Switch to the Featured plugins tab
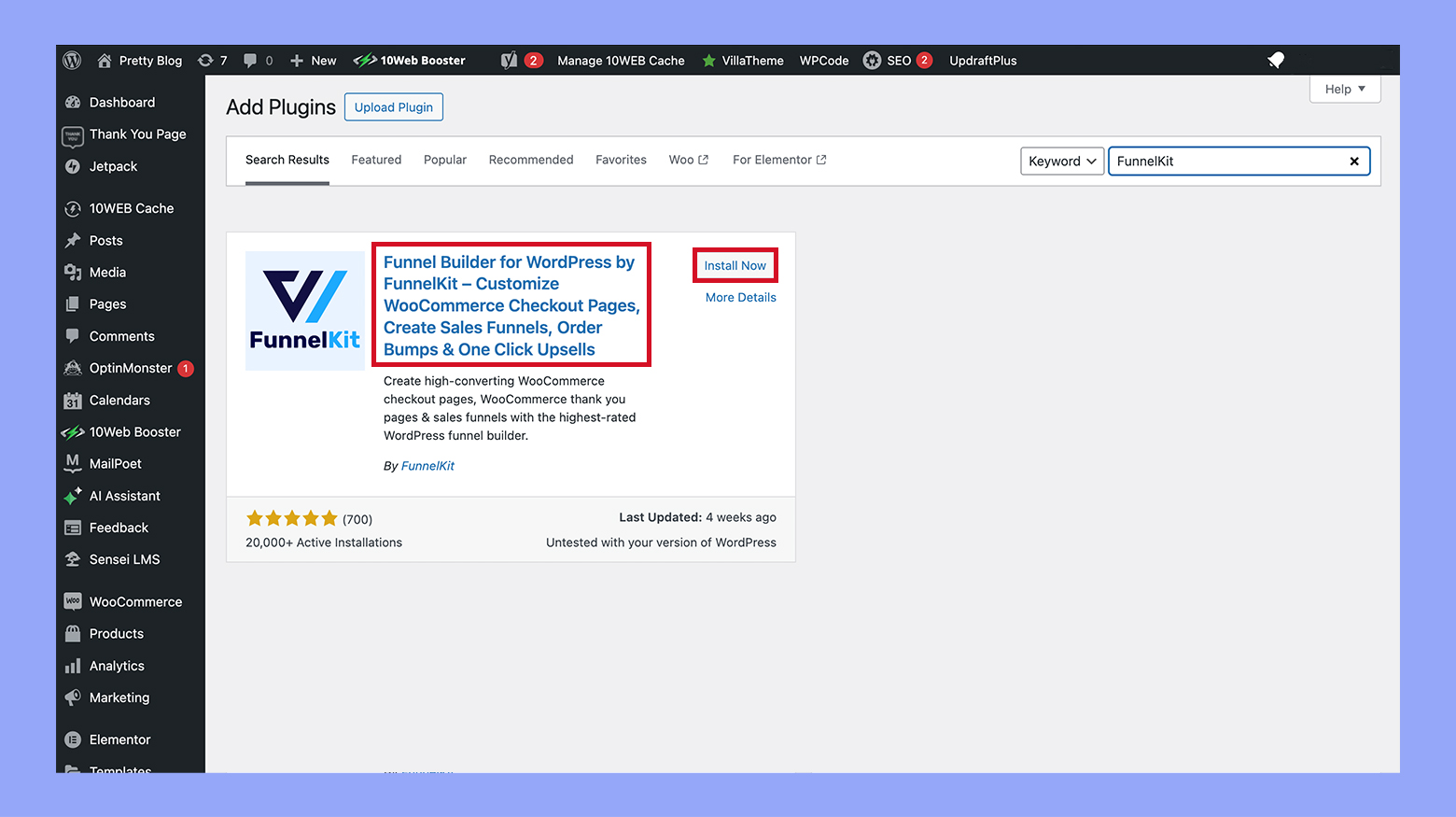This screenshot has width=1456, height=817. coord(376,160)
